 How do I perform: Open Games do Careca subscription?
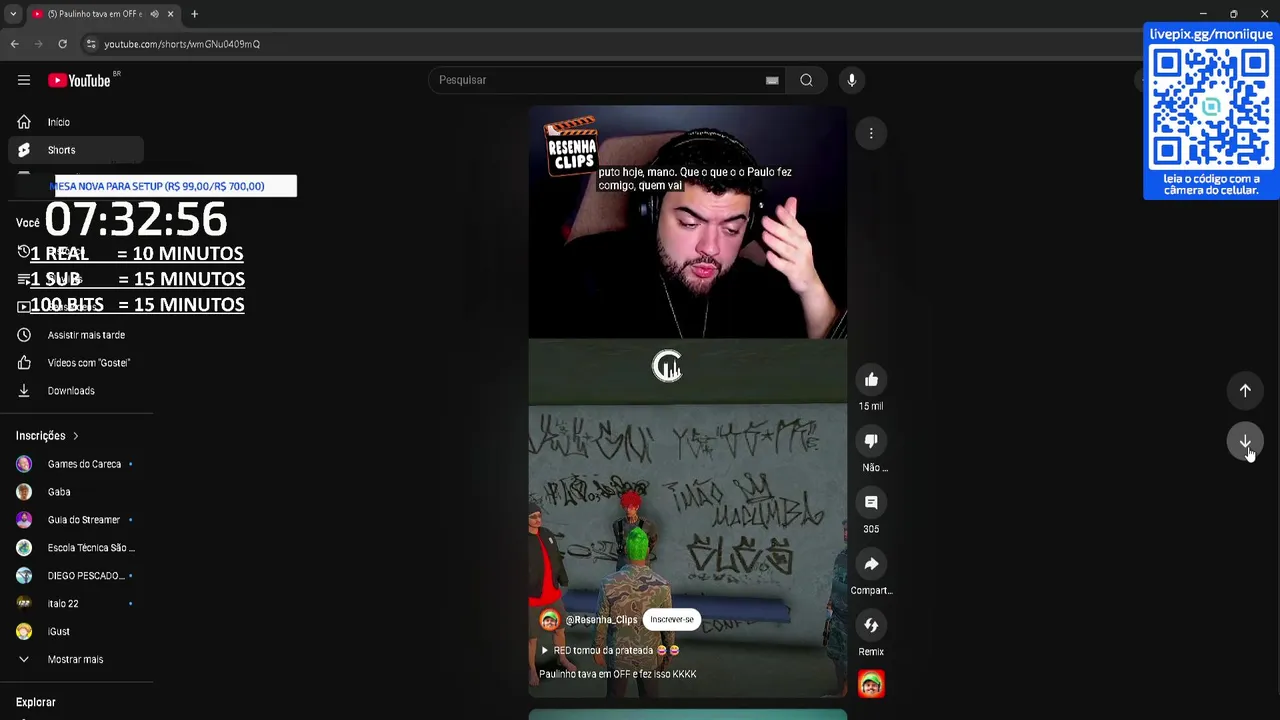tap(76, 464)
